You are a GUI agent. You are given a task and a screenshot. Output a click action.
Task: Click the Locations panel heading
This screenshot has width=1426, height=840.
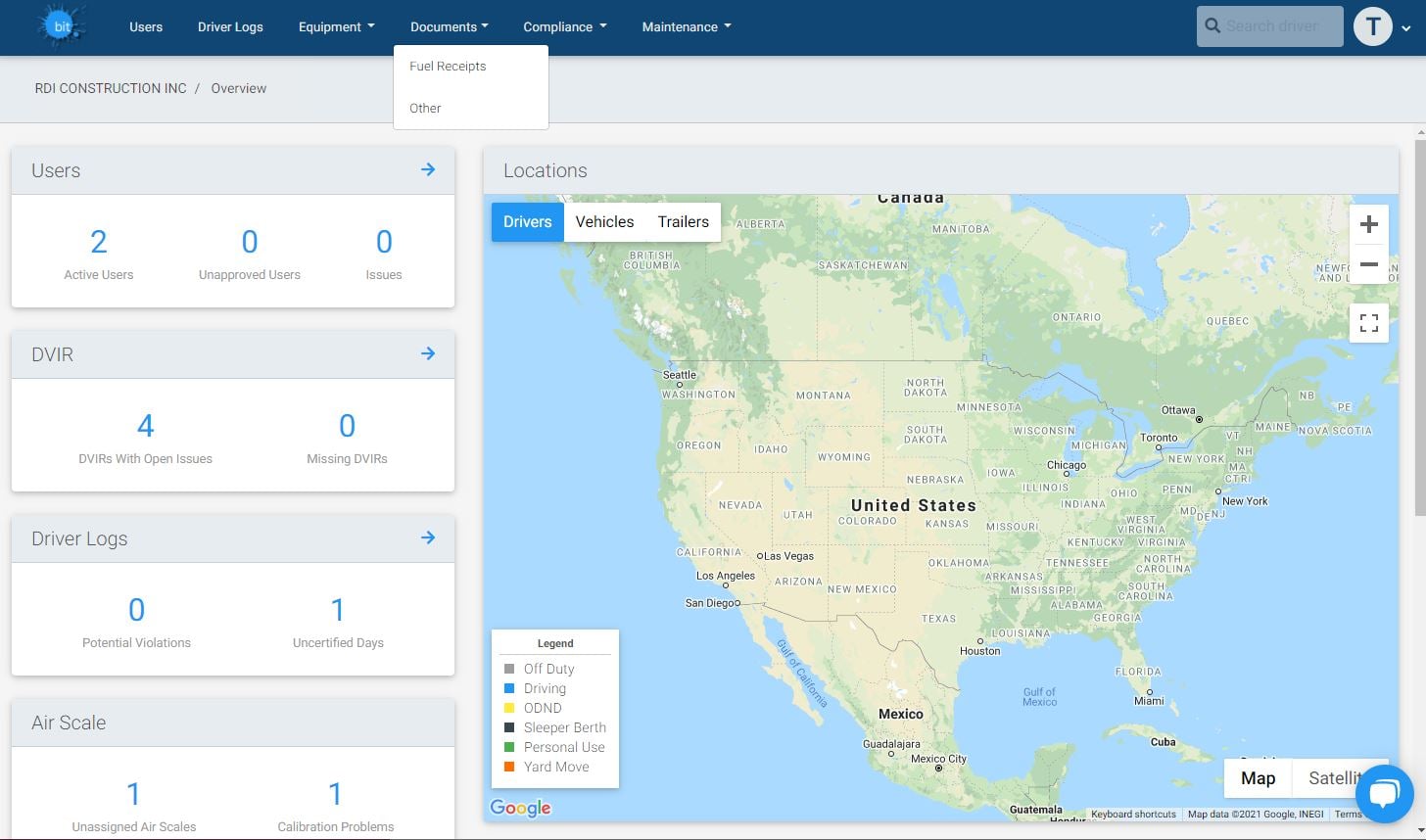546,170
